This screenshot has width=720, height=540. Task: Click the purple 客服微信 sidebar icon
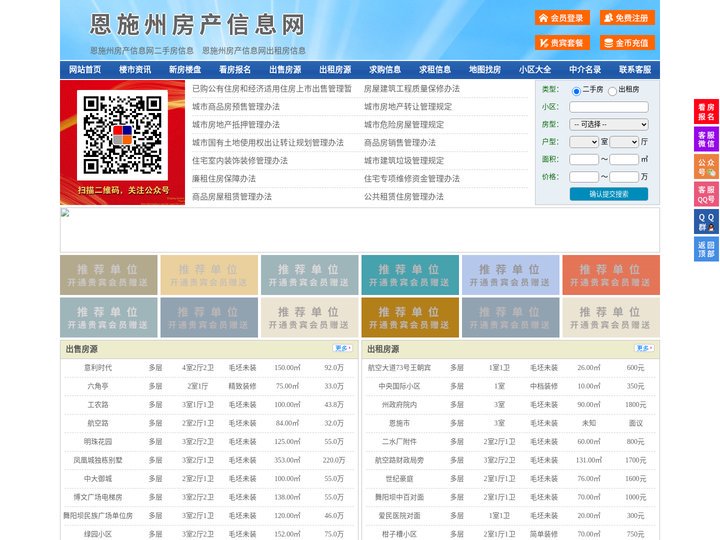click(x=706, y=139)
